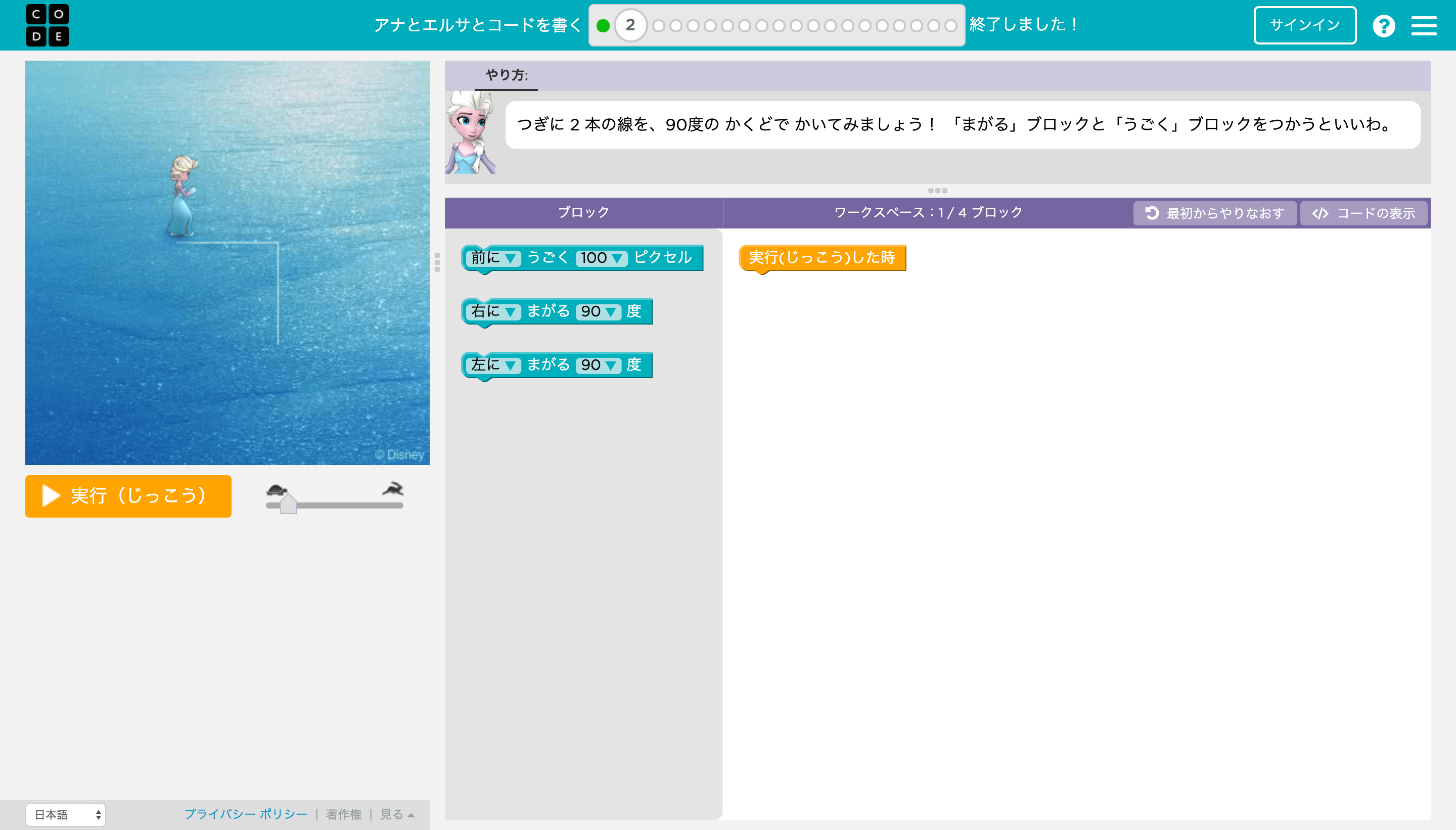
Task: Open the 90 degree dropdown in 左に block
Action: coord(598,365)
